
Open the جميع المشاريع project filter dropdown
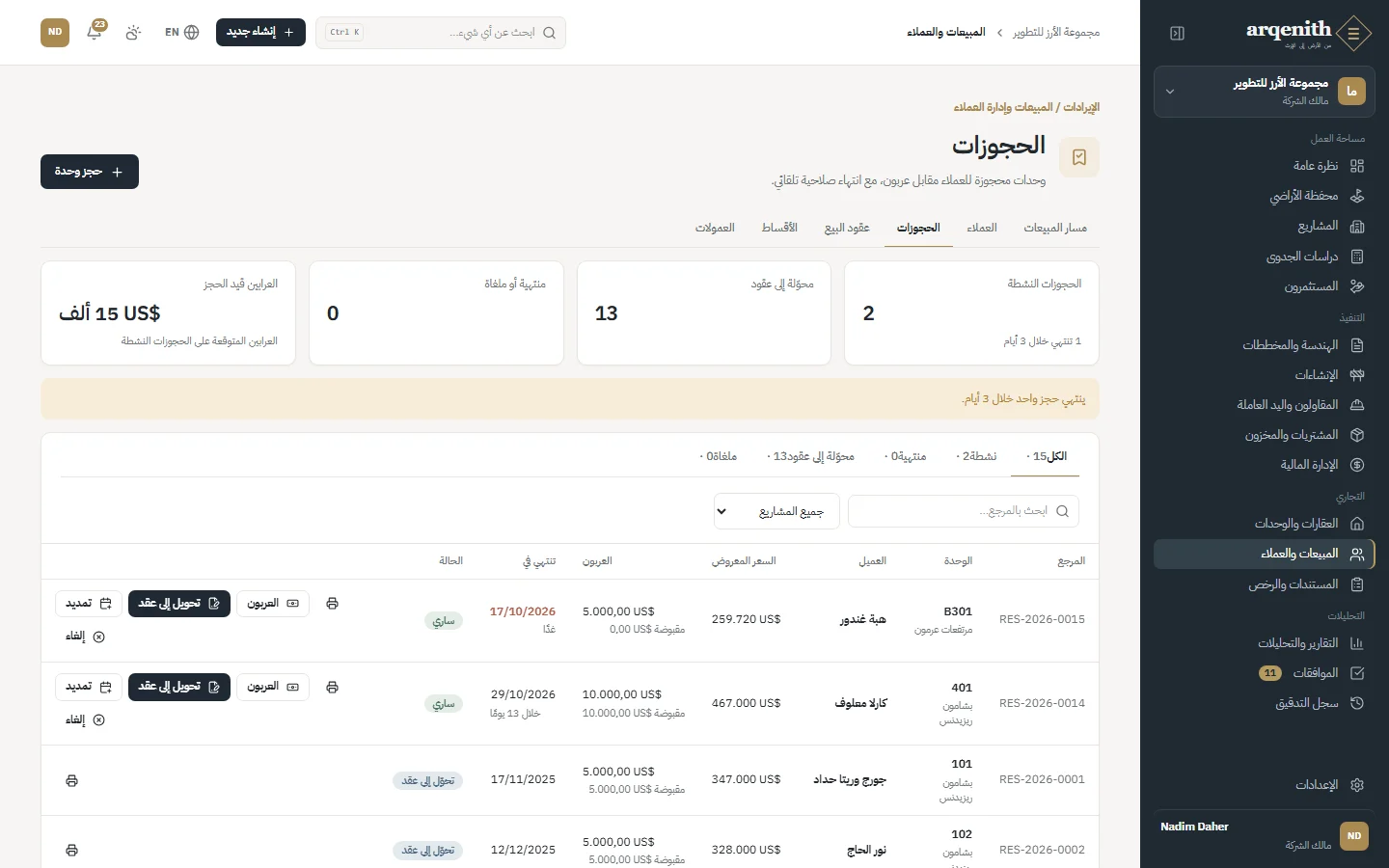tap(776, 511)
